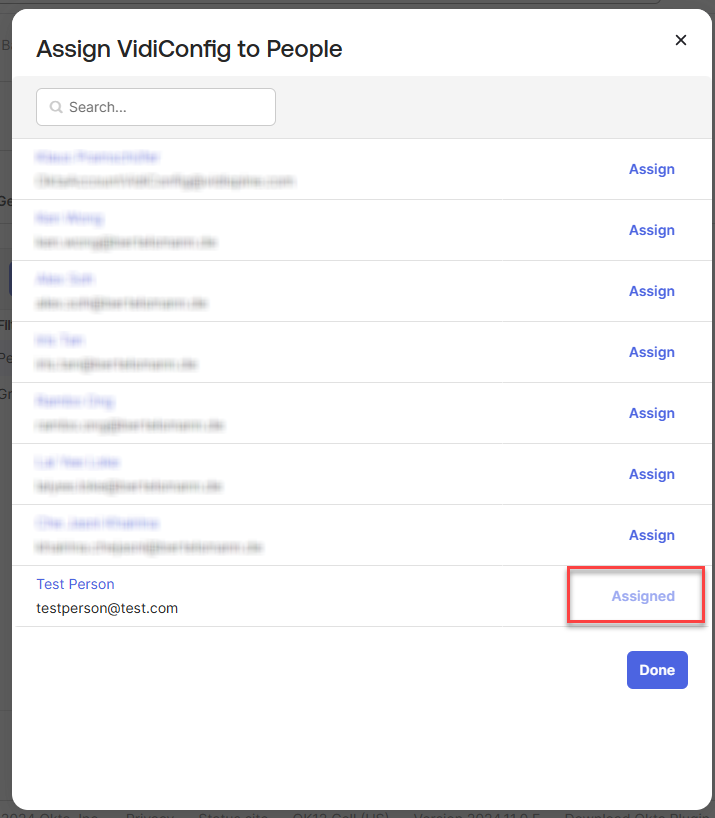Click the magnifier icon in the search box
Screen dimensions: 715x818
[x=56, y=107]
